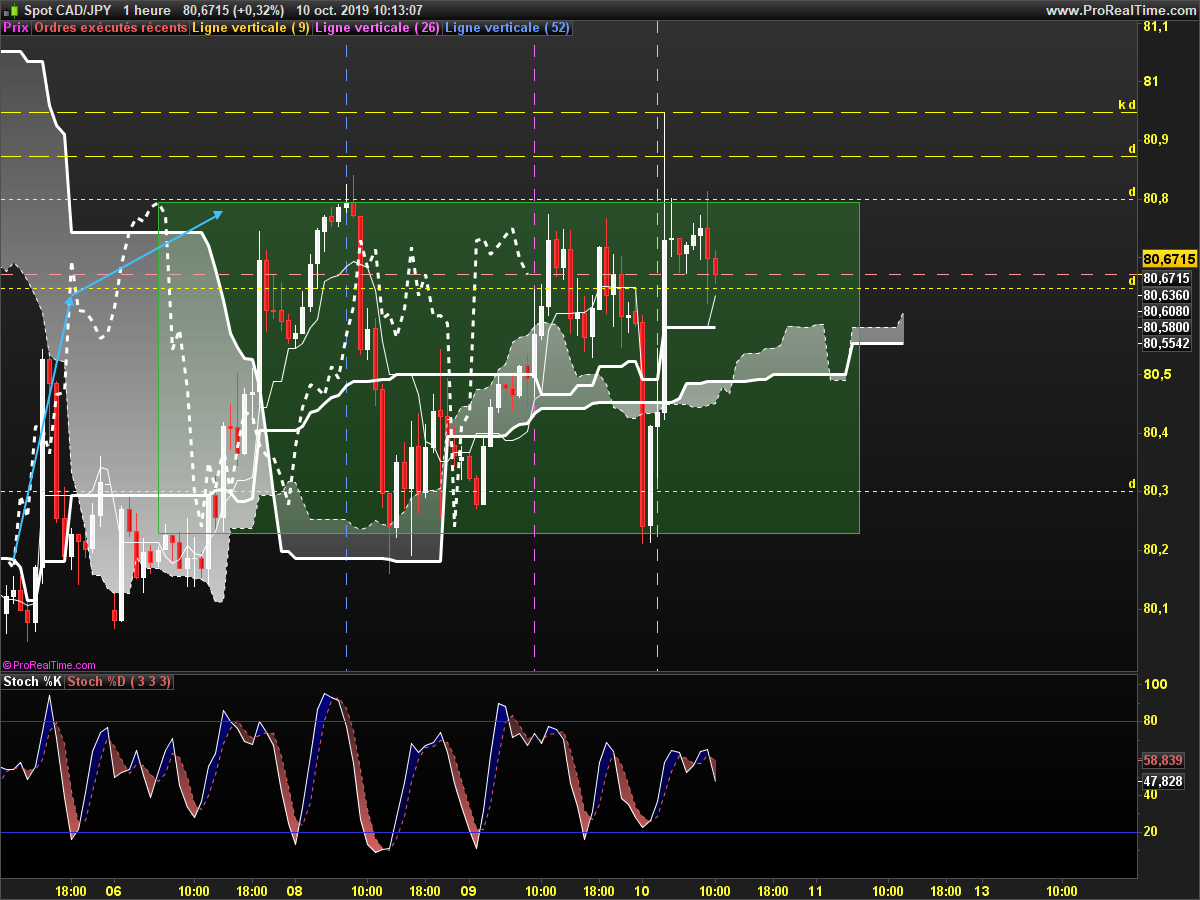Click the k d line label

coord(1127,104)
